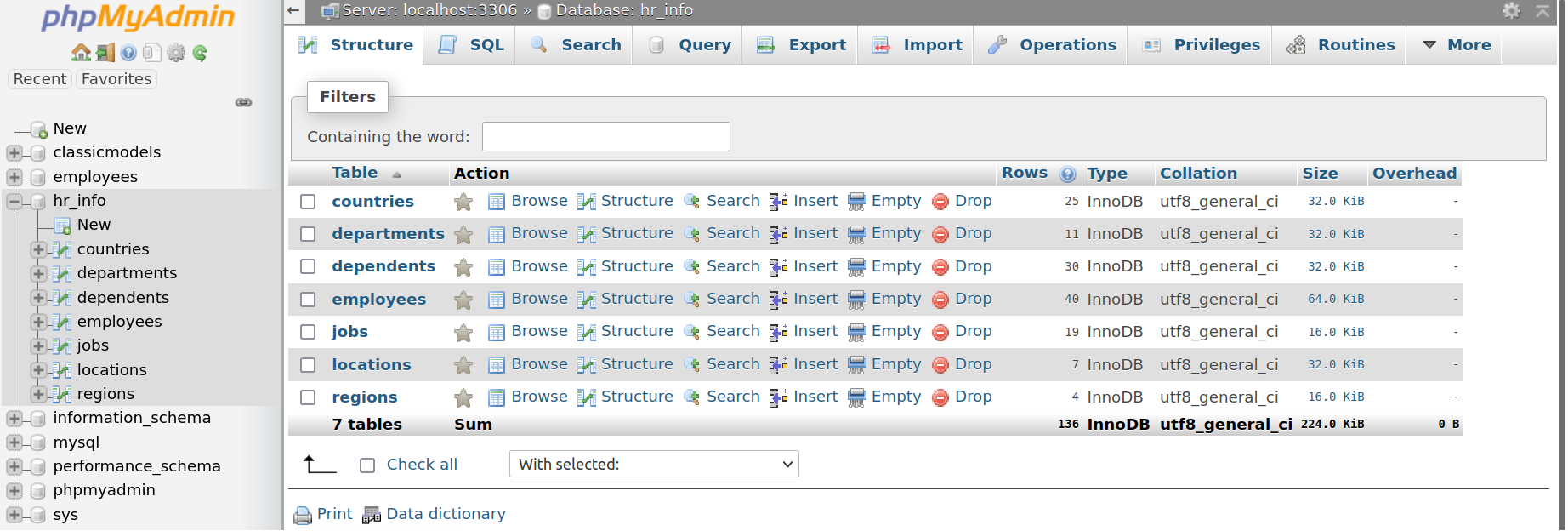
Task: Expand the classicmodels database node
Action: pos(14,153)
